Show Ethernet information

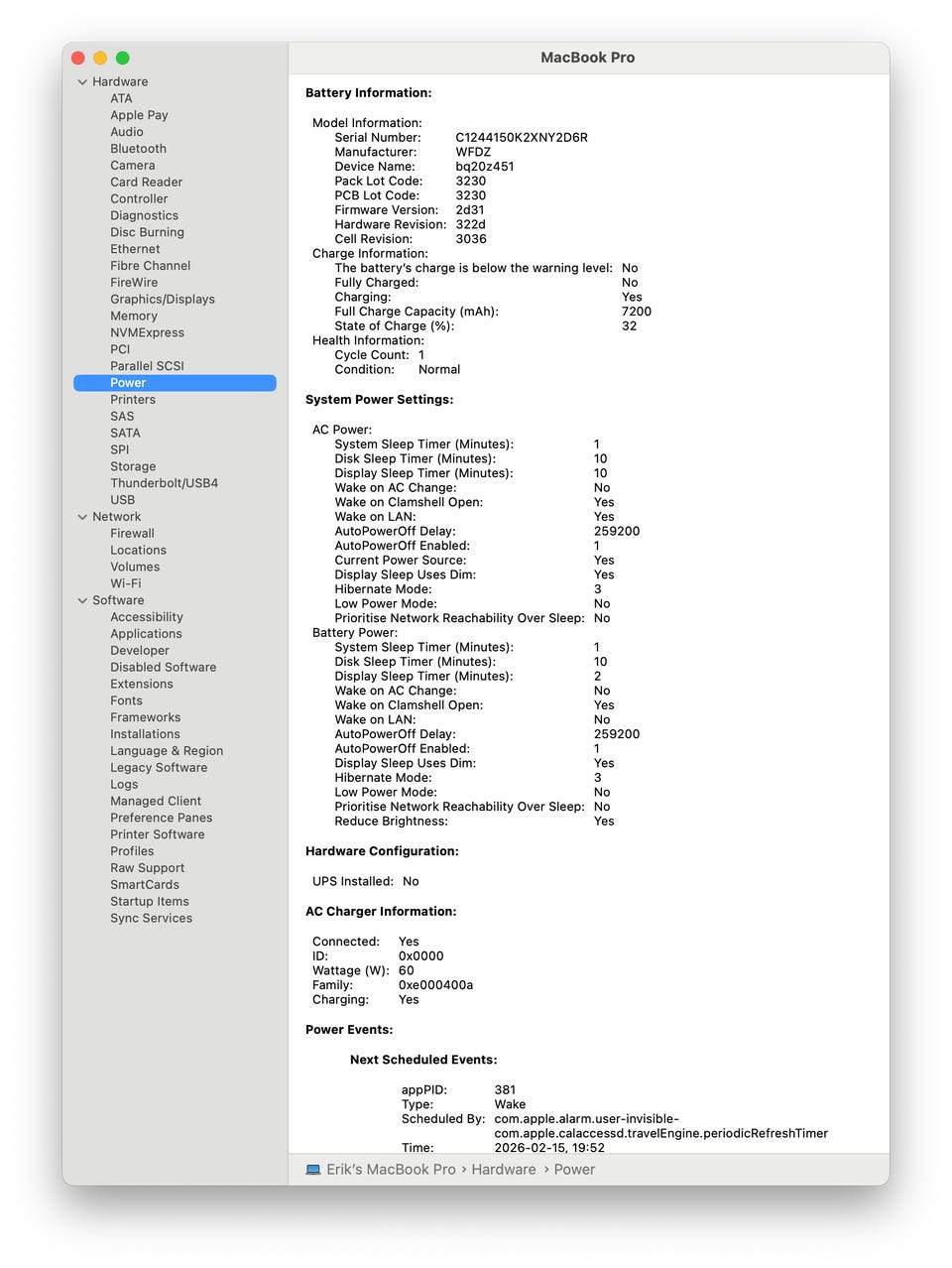point(135,249)
